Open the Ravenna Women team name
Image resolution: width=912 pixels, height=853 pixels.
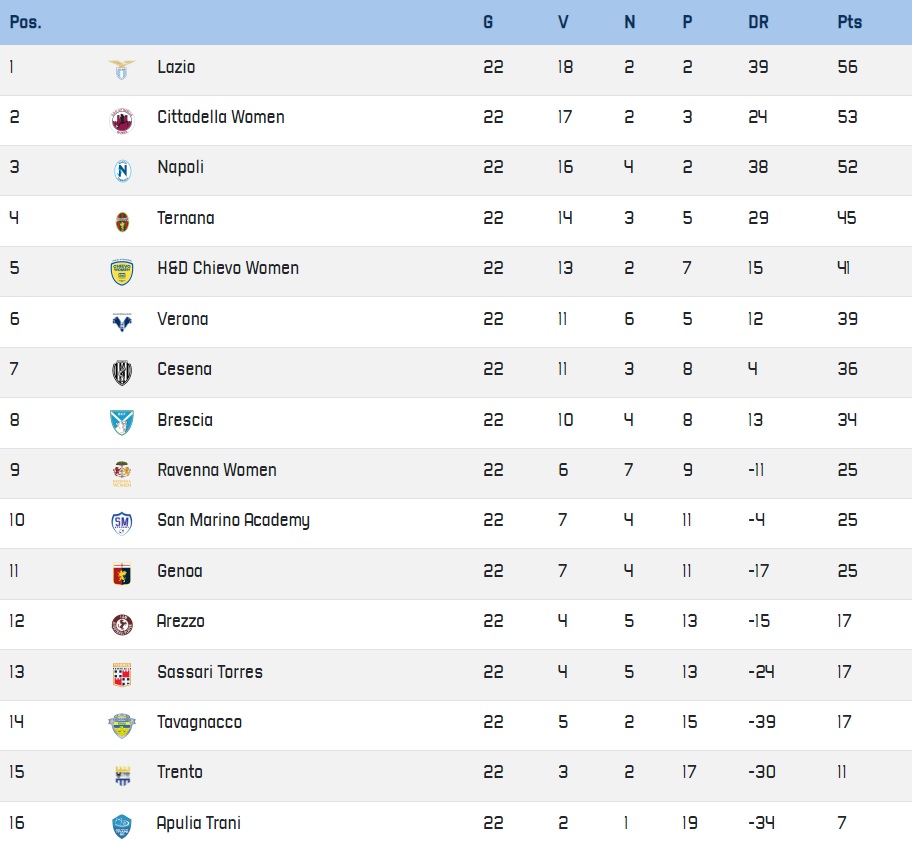217,470
